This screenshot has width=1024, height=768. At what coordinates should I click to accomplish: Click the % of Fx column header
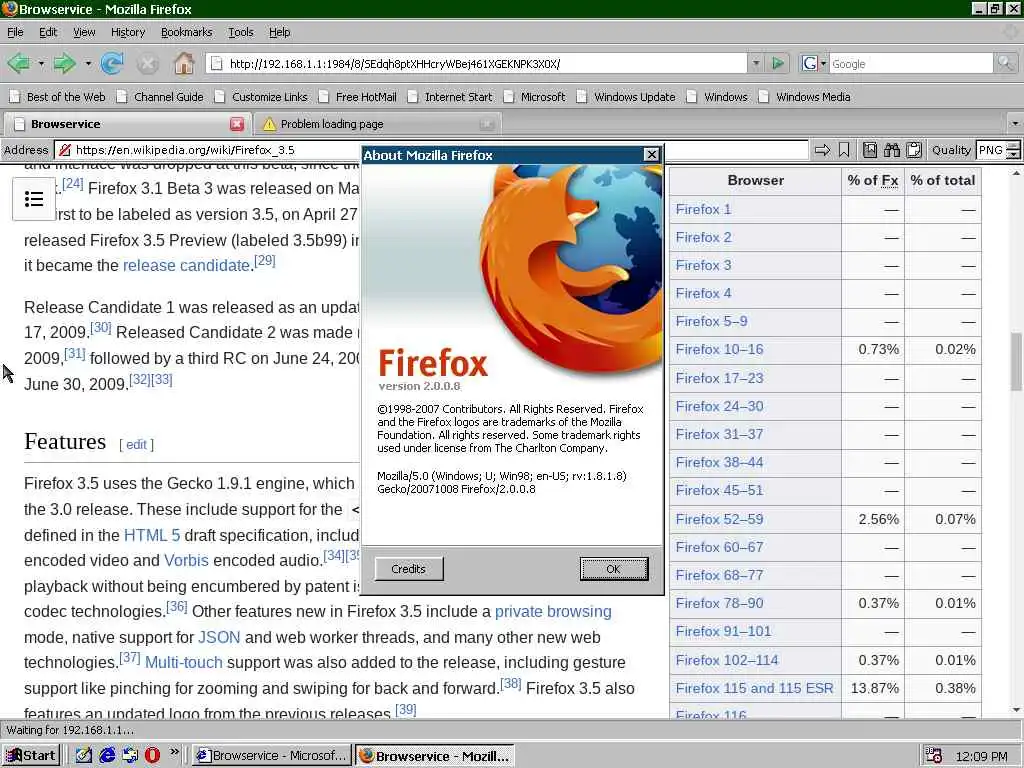[872, 181]
